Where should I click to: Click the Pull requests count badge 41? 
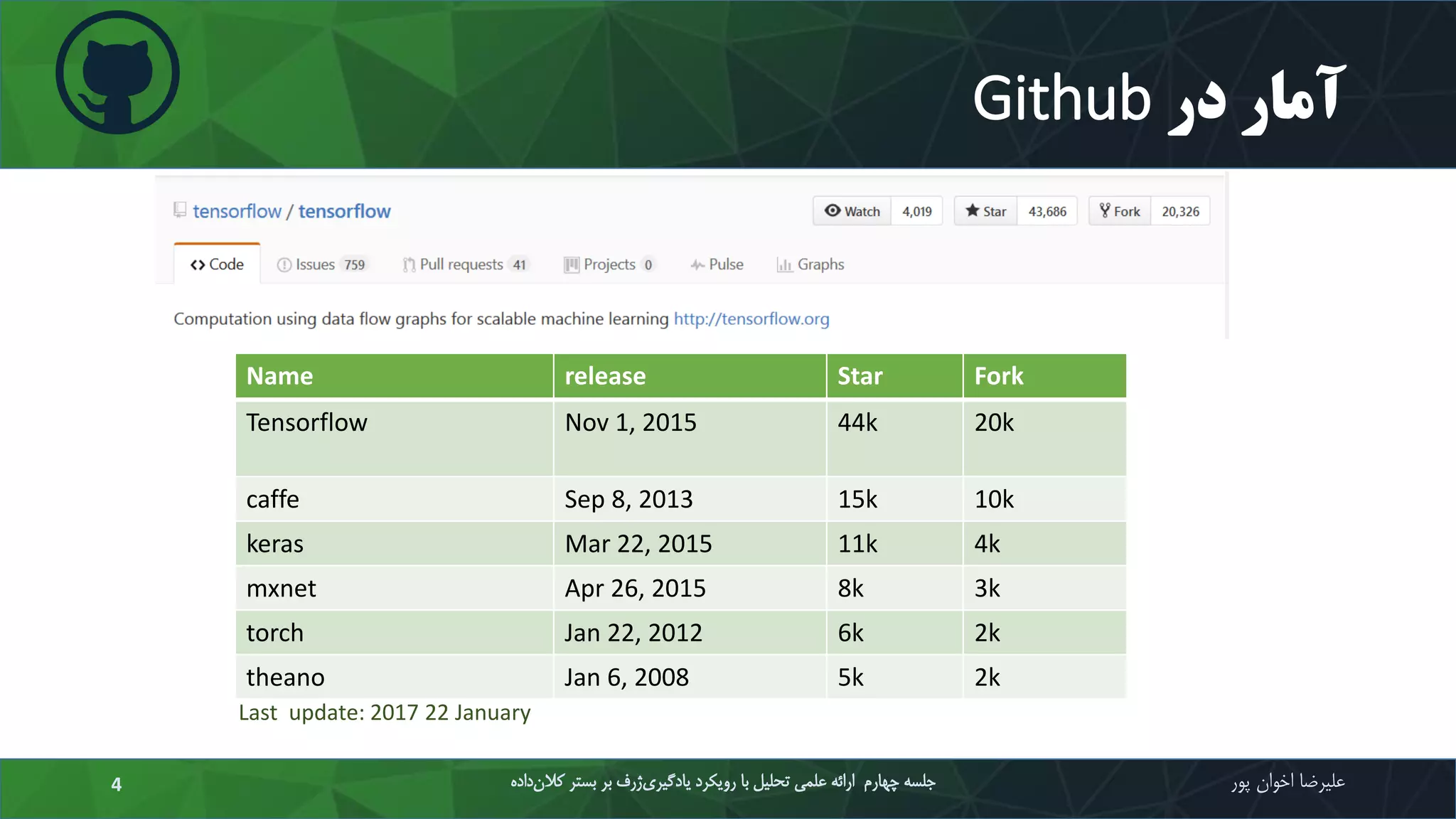520,264
